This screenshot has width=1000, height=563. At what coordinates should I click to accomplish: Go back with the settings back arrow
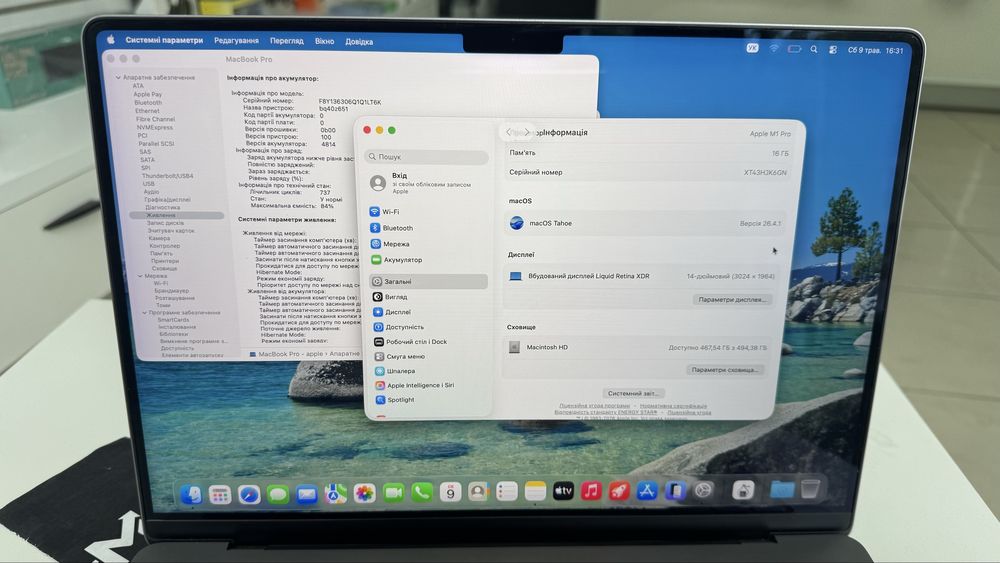point(508,132)
